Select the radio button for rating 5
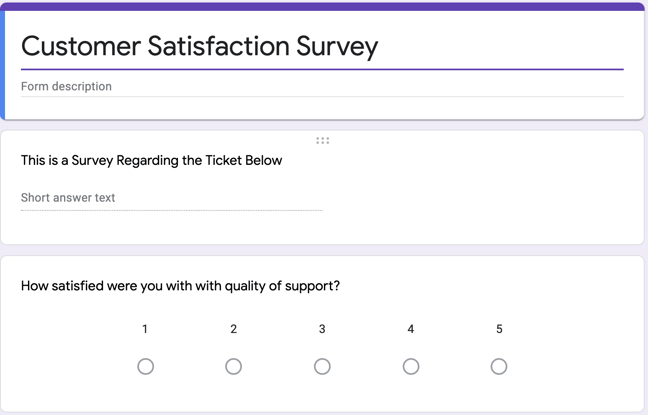Viewport: 648px width, 415px height. [499, 367]
